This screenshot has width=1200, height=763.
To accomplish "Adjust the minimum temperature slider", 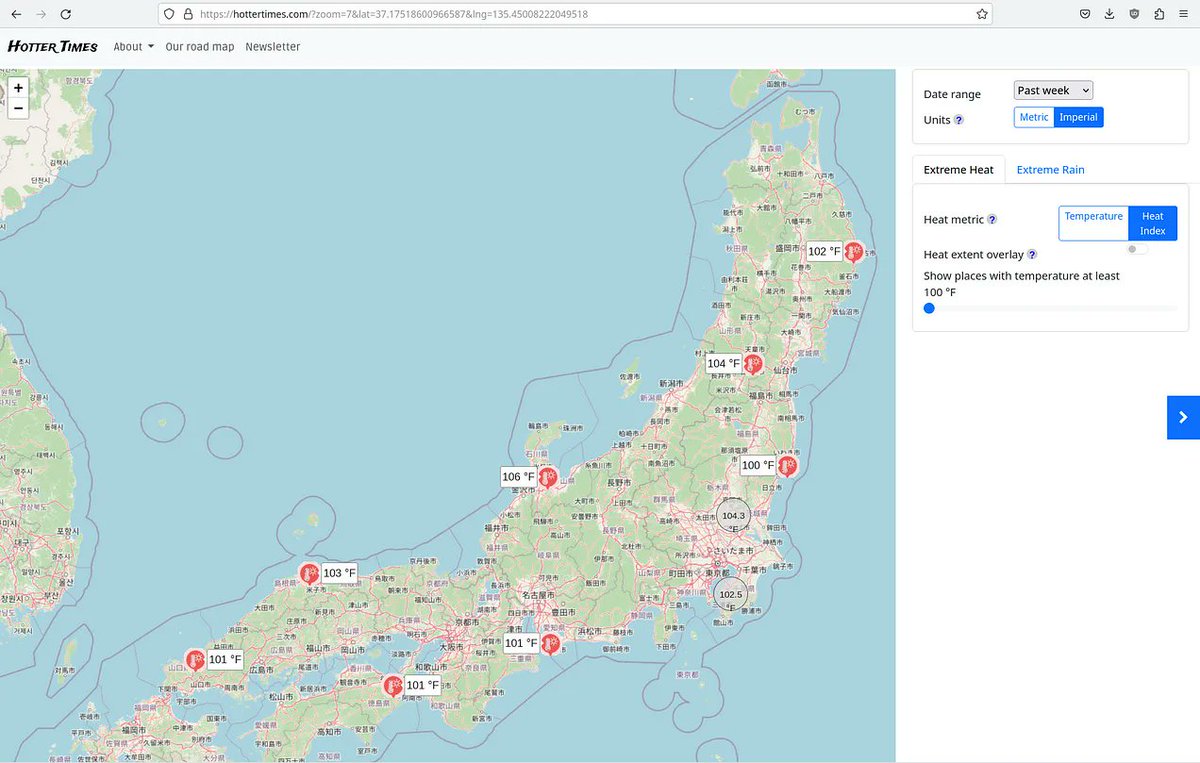I will click(x=929, y=308).
